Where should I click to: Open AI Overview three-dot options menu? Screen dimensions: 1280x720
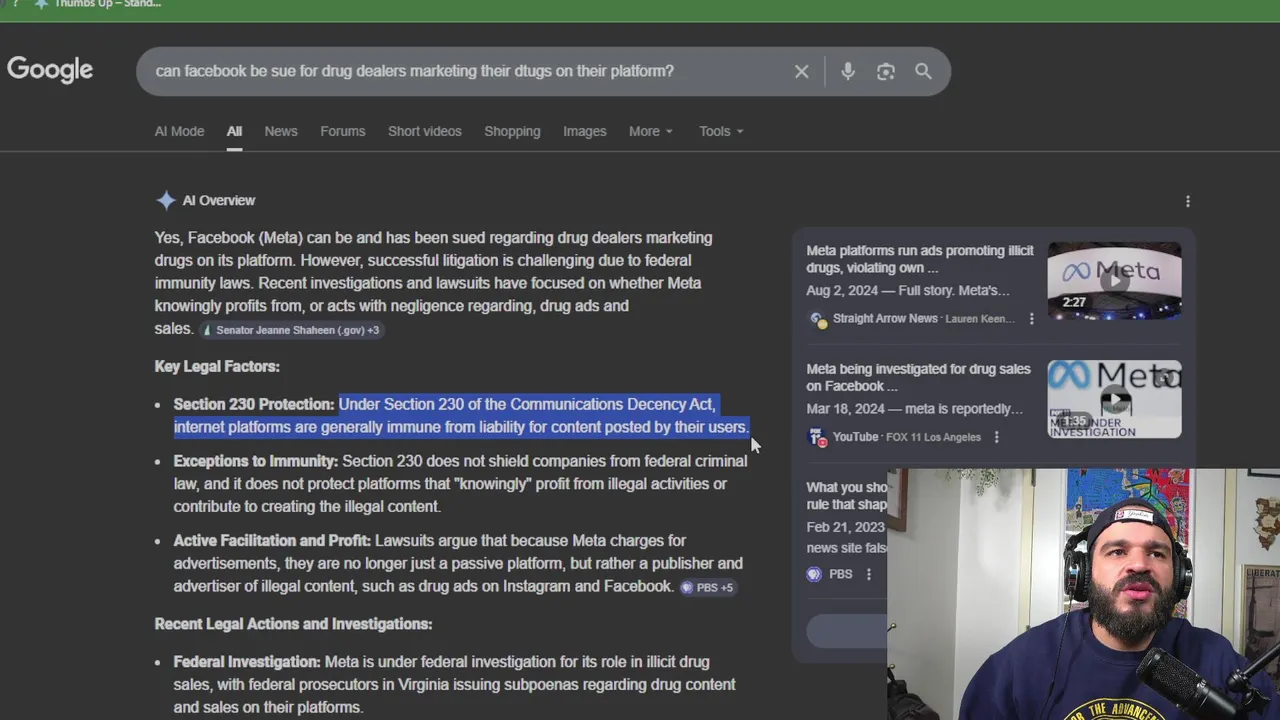[x=1187, y=201]
